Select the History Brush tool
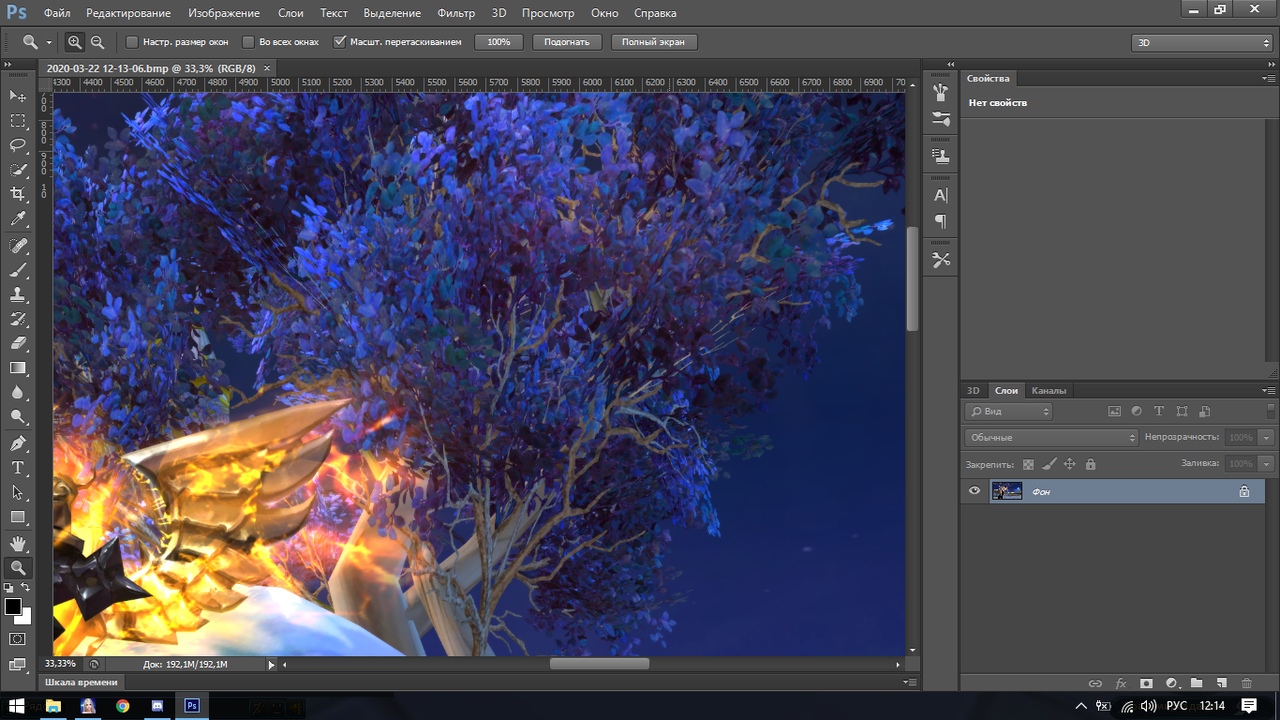The width and height of the screenshot is (1280, 720). click(18, 320)
